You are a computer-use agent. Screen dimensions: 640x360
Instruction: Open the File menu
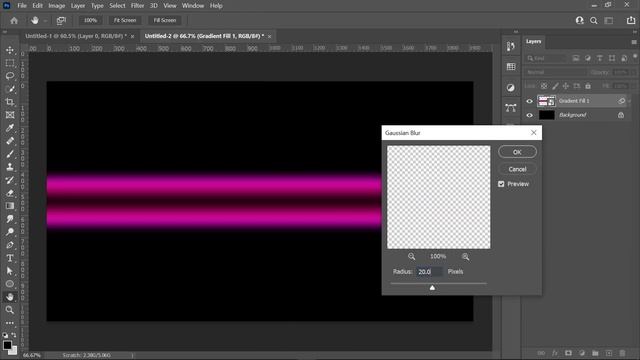point(22,6)
